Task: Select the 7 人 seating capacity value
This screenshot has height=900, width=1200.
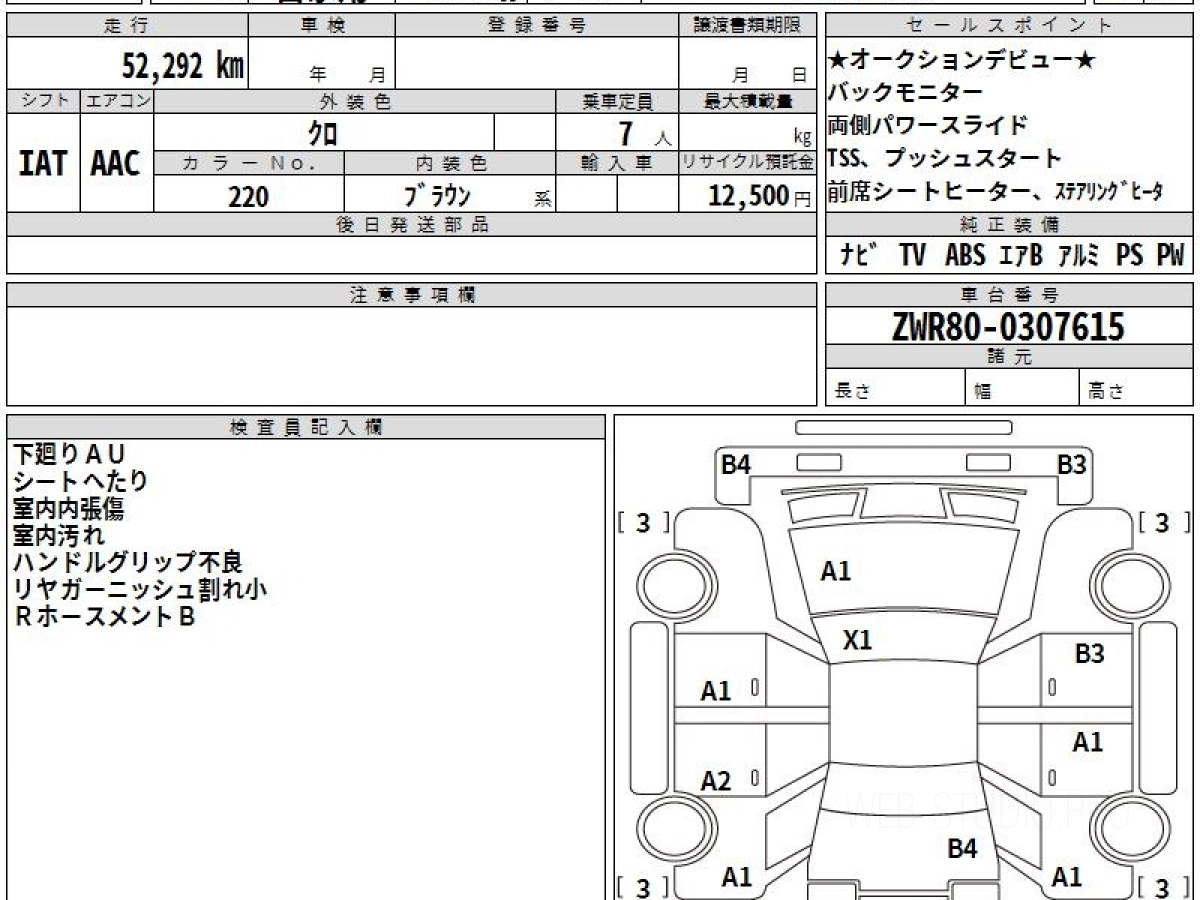Action: (x=645, y=133)
